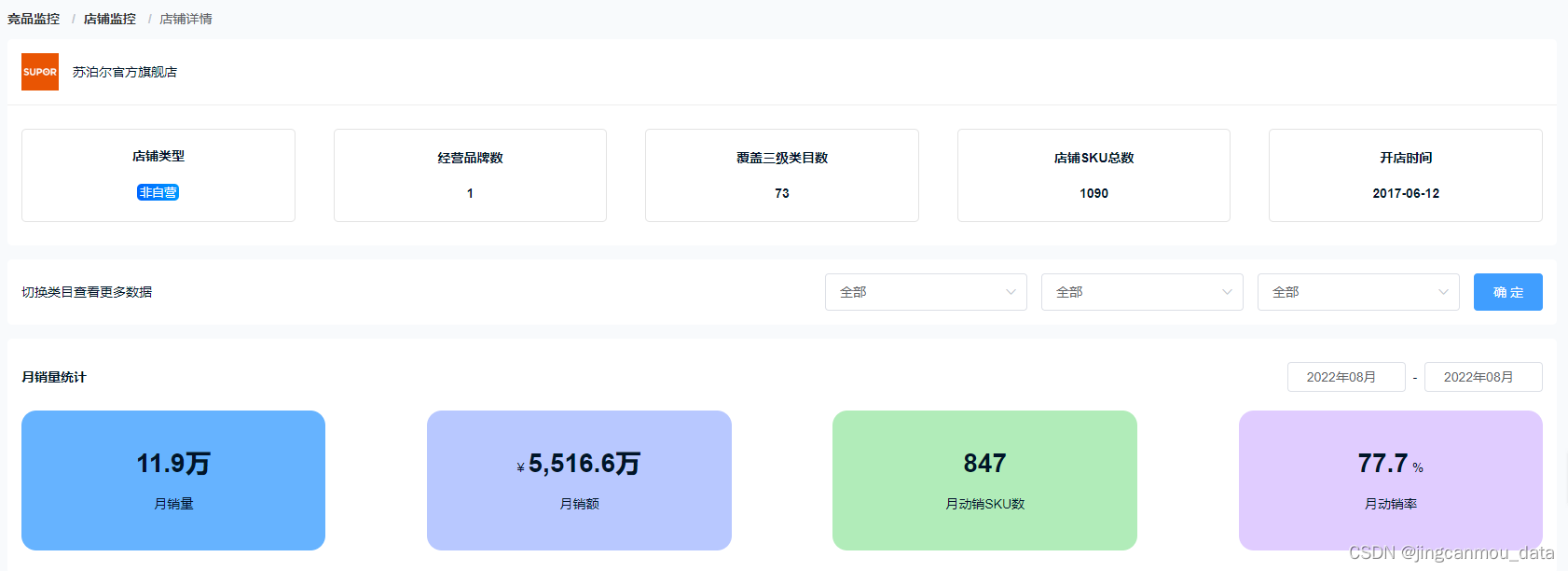
Task: Select the 月动销率 77.7% card
Action: tap(1391, 480)
